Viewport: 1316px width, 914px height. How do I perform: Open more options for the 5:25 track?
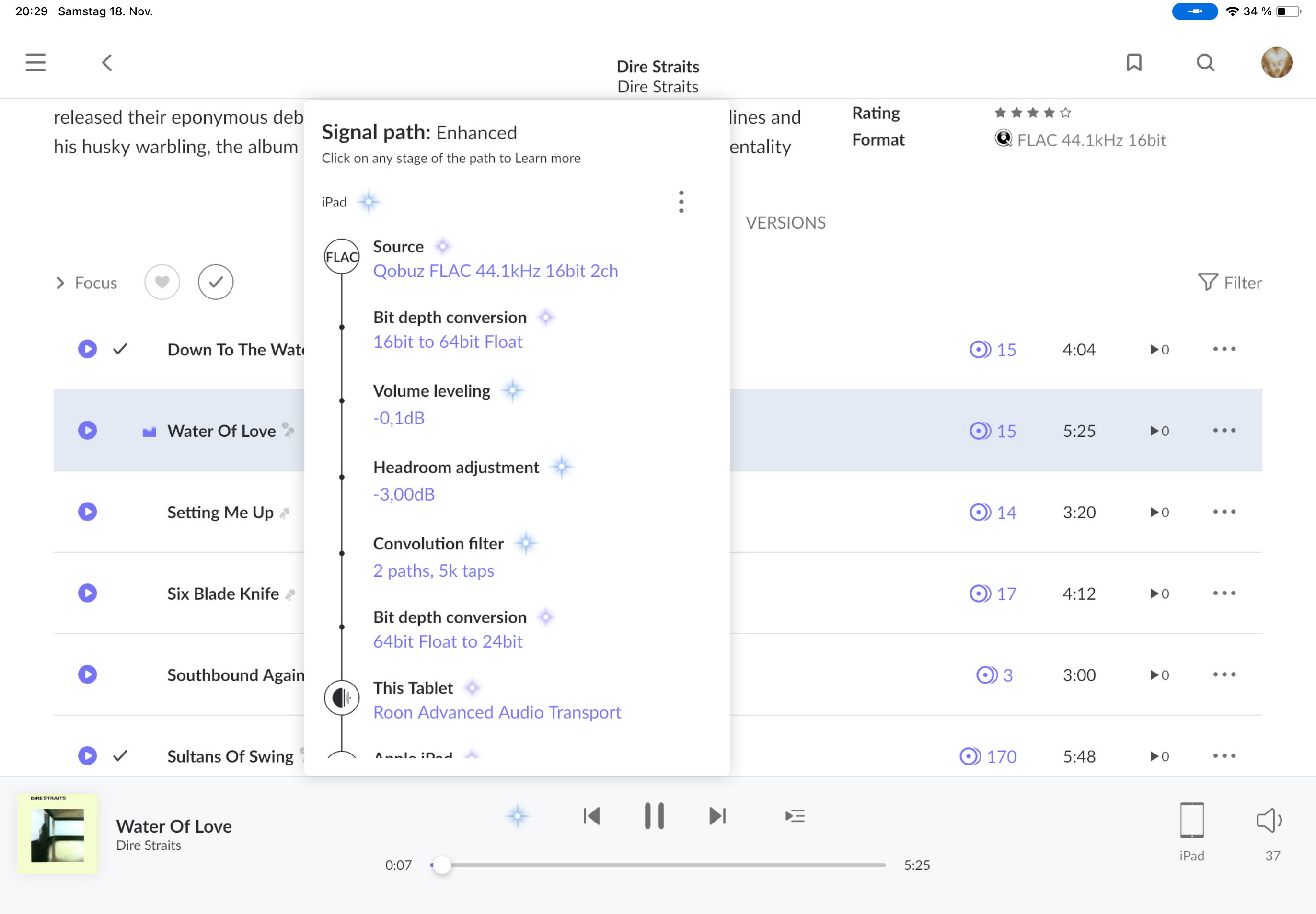pos(1224,430)
